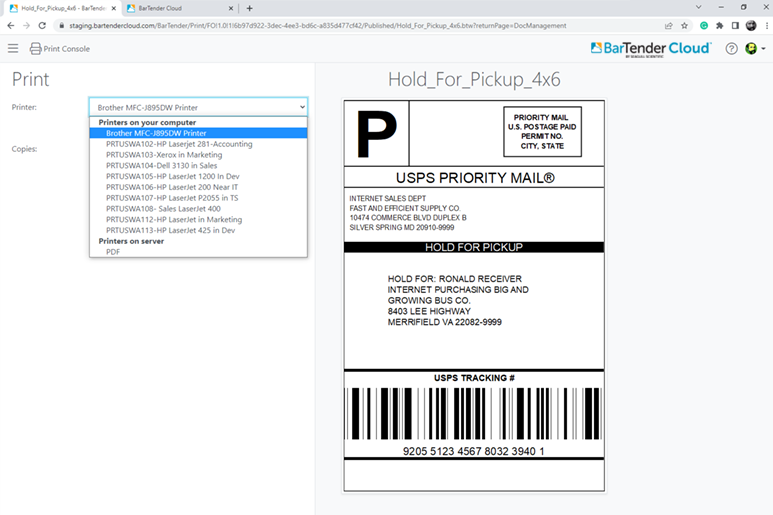Image resolution: width=773 pixels, height=515 pixels.
Task: Click the help question mark icon
Action: click(731, 48)
